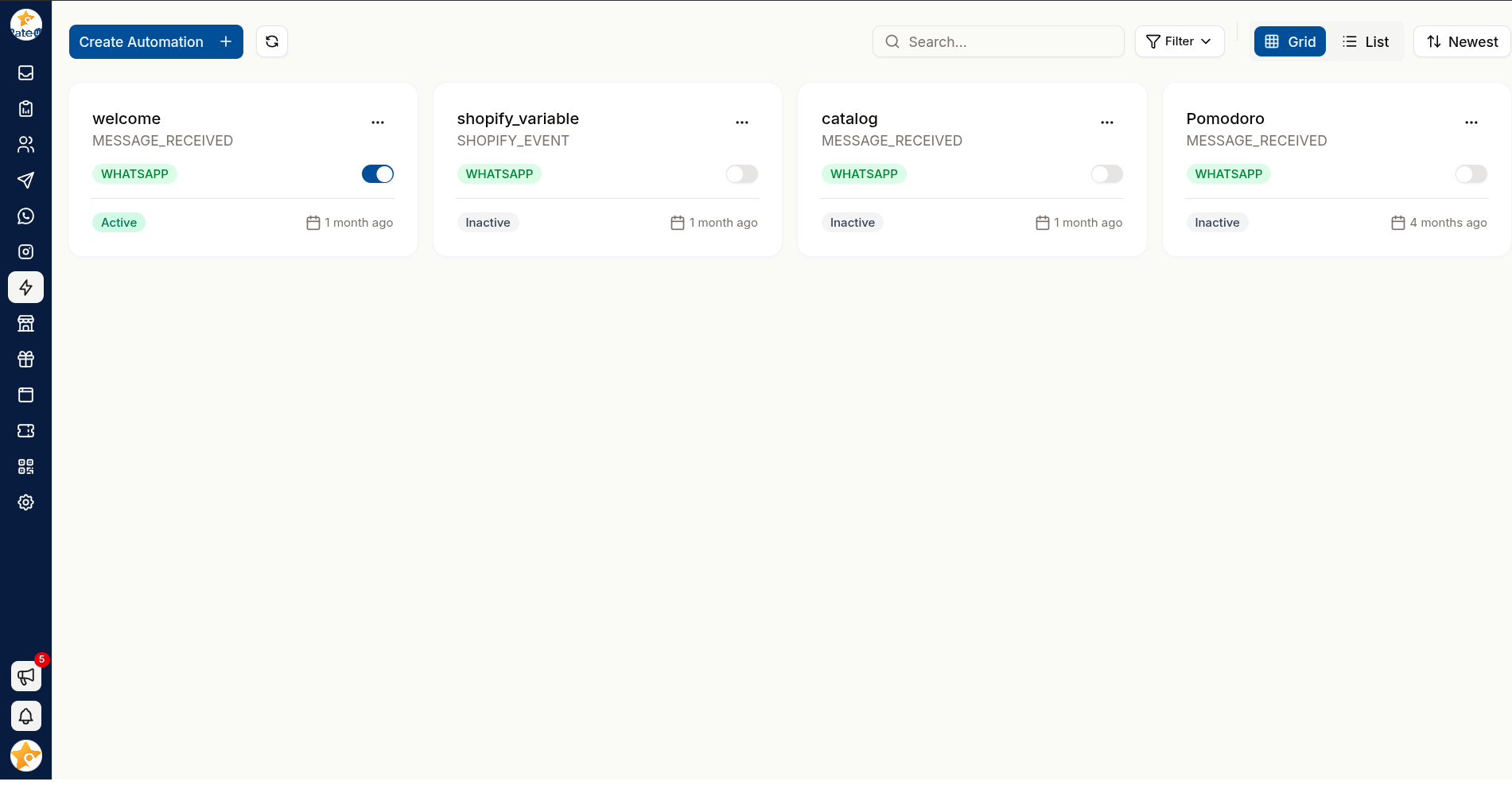The height and width of the screenshot is (797, 1512).
Task: Open the catalog automation title
Action: tap(849, 119)
